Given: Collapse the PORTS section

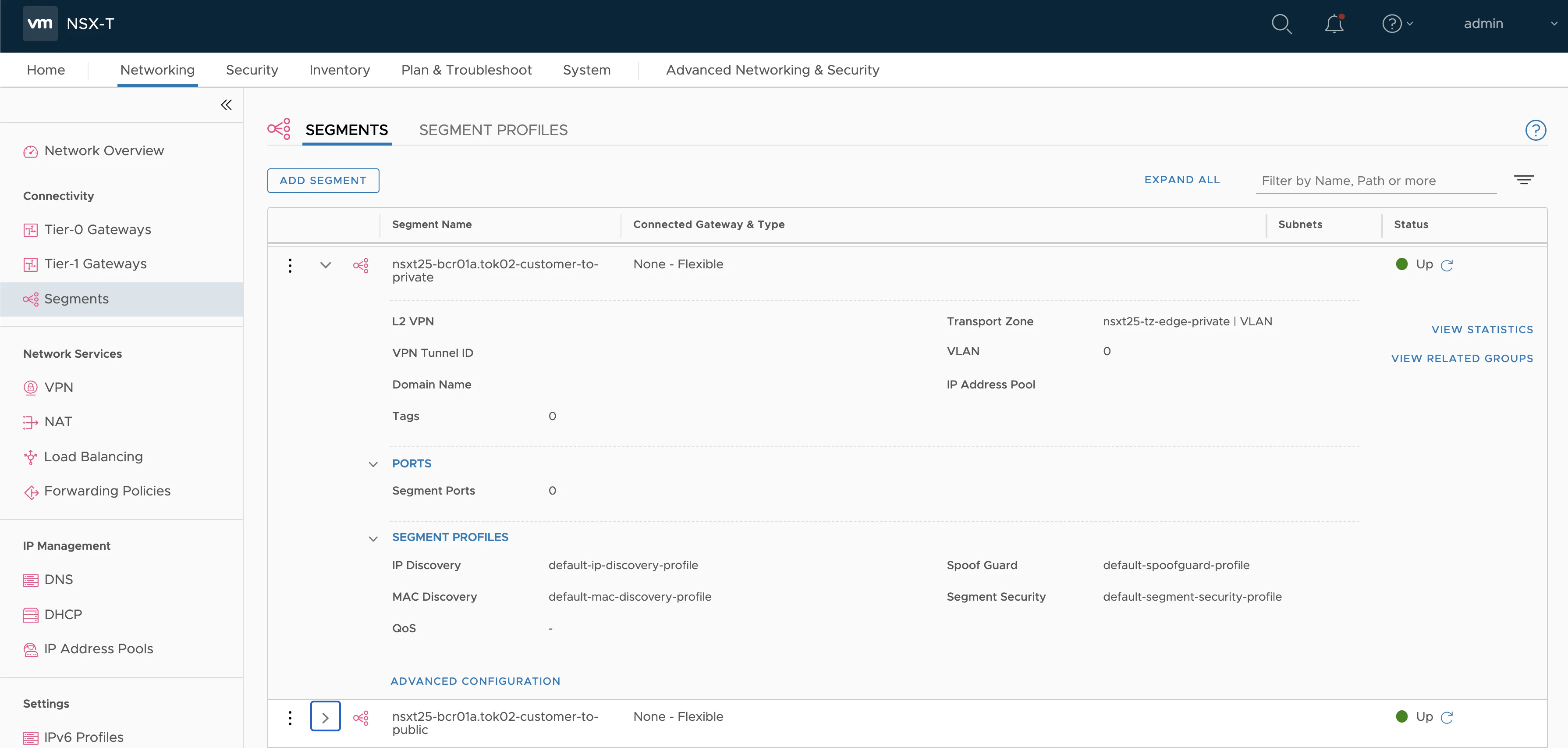Looking at the screenshot, I should pyautogui.click(x=373, y=464).
